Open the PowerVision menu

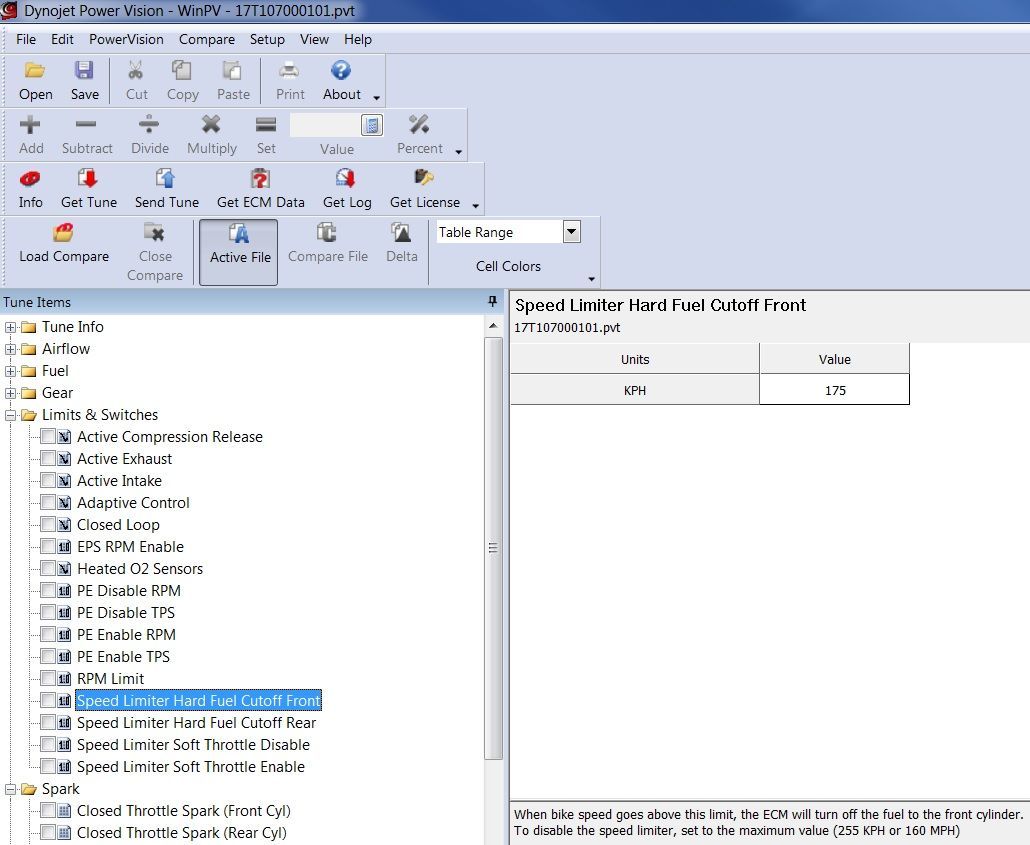pos(126,40)
